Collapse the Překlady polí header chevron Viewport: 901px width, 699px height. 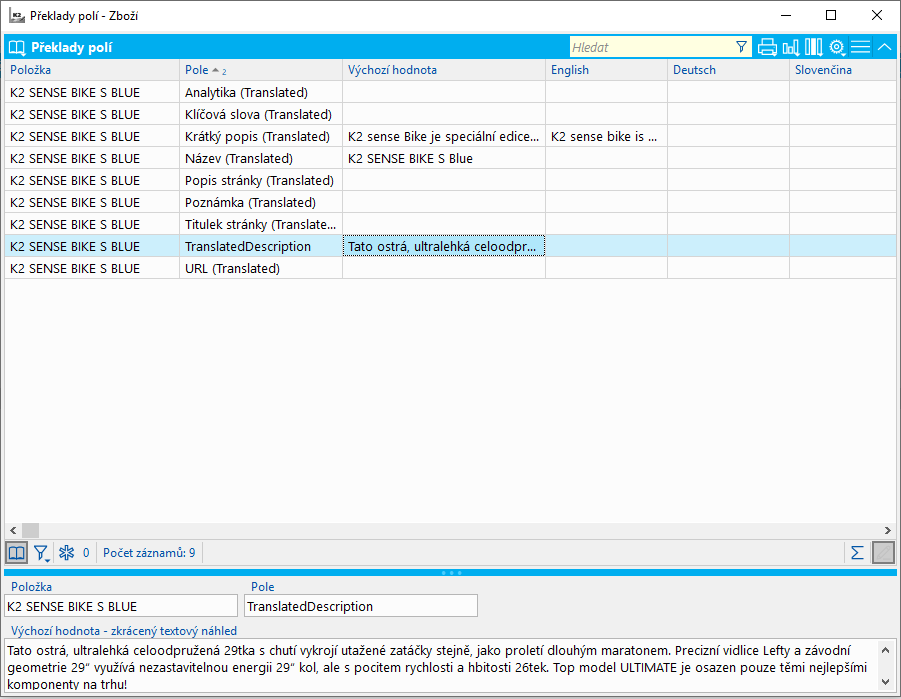(x=885, y=47)
